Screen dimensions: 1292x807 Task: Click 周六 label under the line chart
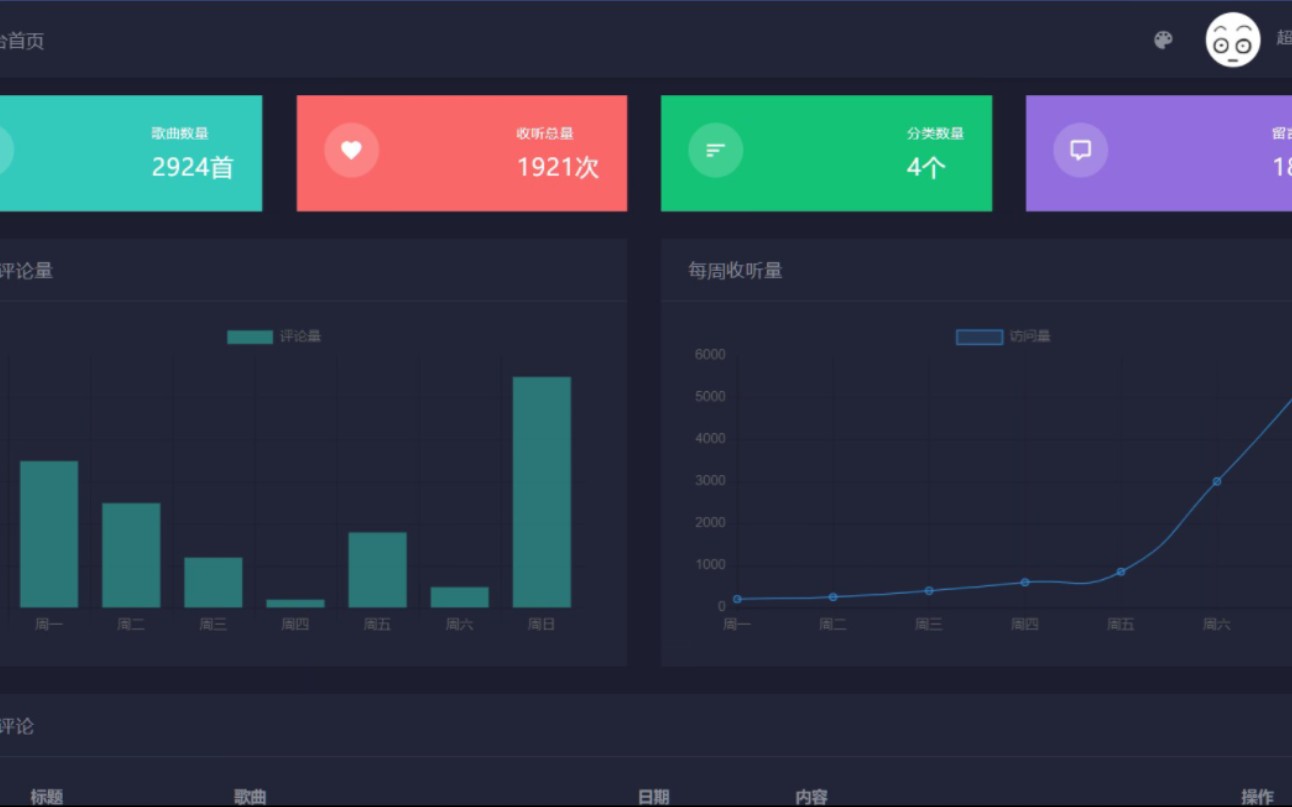click(1217, 625)
